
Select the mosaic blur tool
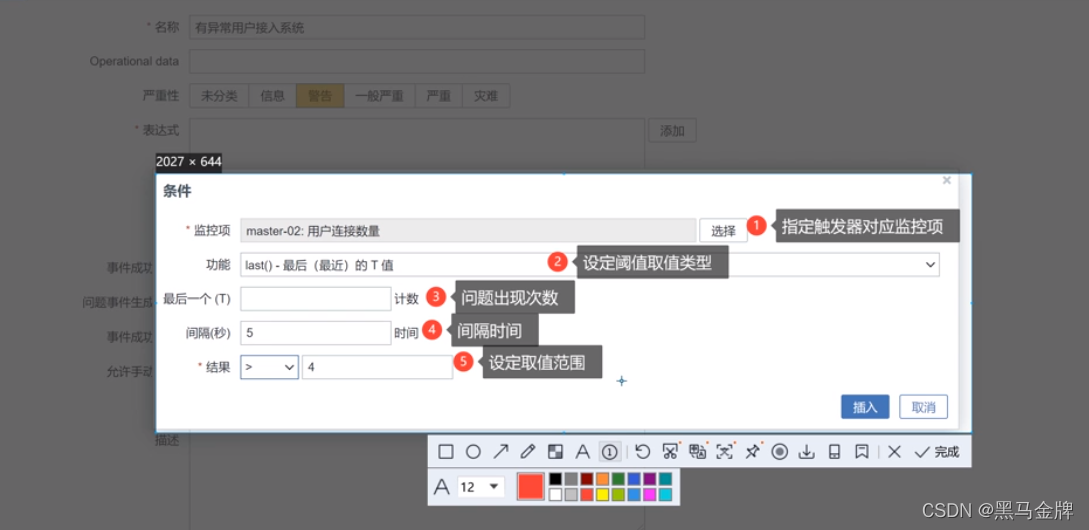point(555,452)
